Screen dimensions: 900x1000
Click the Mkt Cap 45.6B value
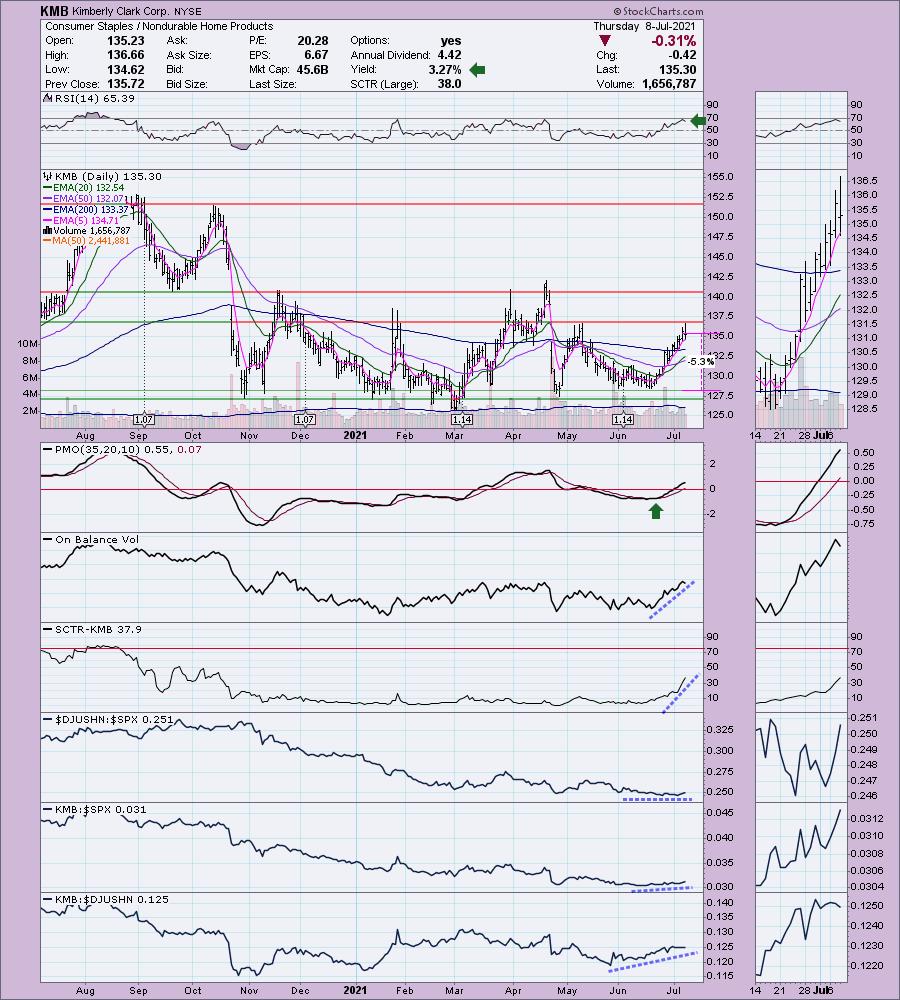[313, 70]
